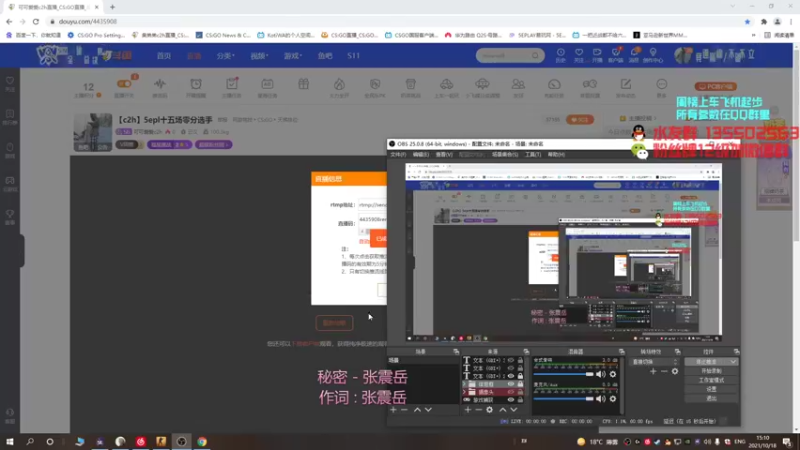Toggle lock on first text source
Image resolution: width=800 pixels, height=450 pixels.
tap(520, 360)
